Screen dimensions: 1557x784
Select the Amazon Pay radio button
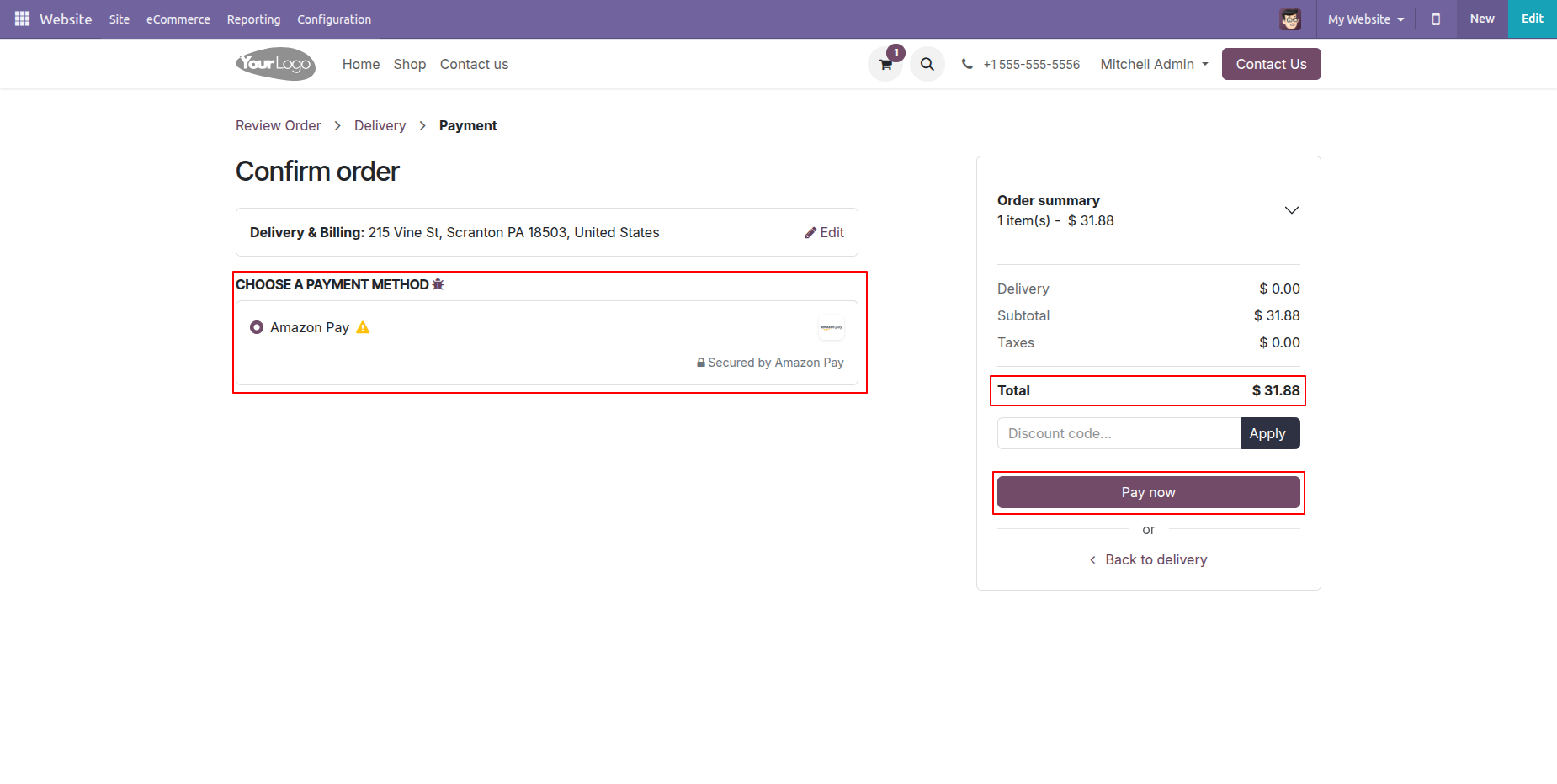pos(257,327)
